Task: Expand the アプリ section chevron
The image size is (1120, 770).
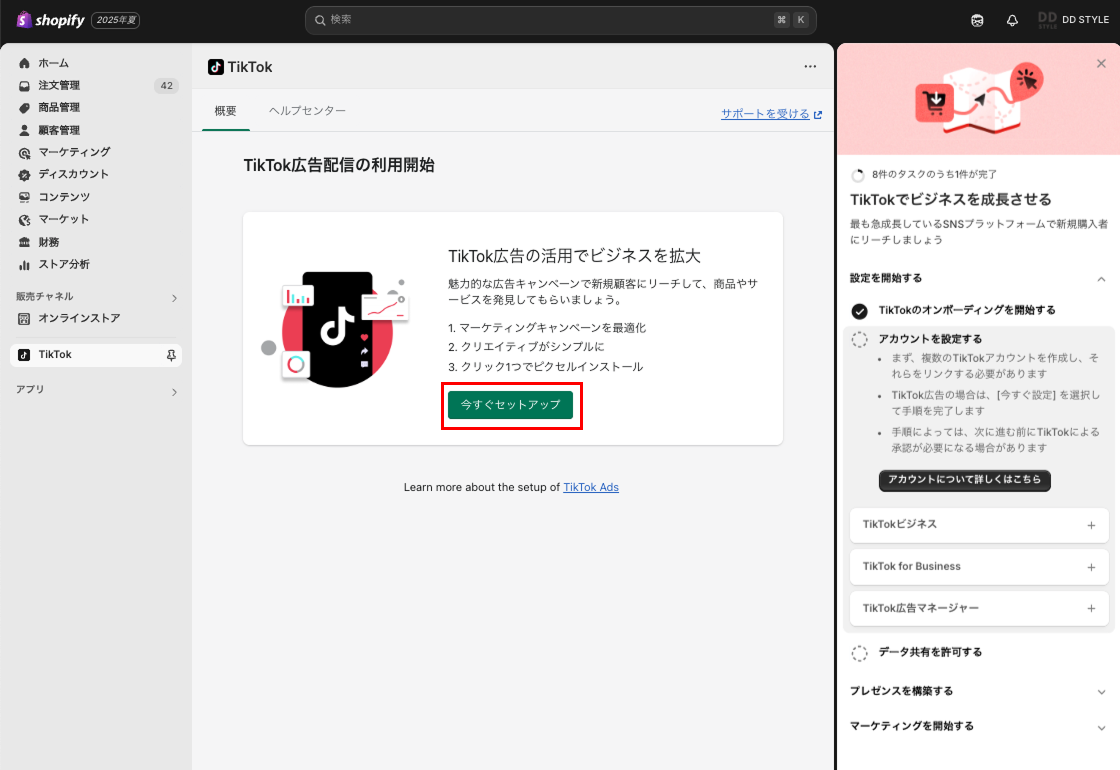Action: pyautogui.click(x=174, y=391)
